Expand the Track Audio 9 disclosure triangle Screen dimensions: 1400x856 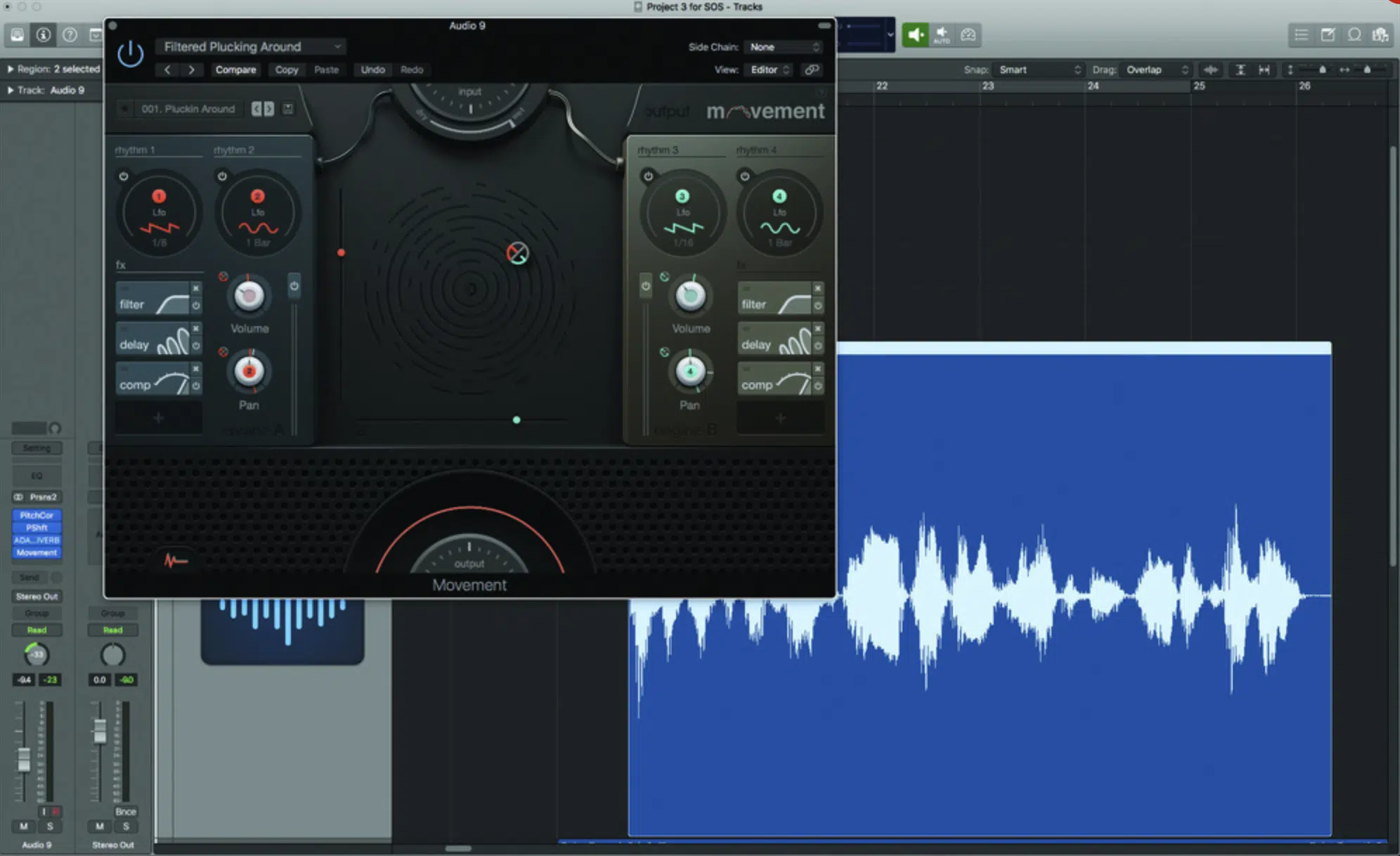pyautogui.click(x=10, y=90)
